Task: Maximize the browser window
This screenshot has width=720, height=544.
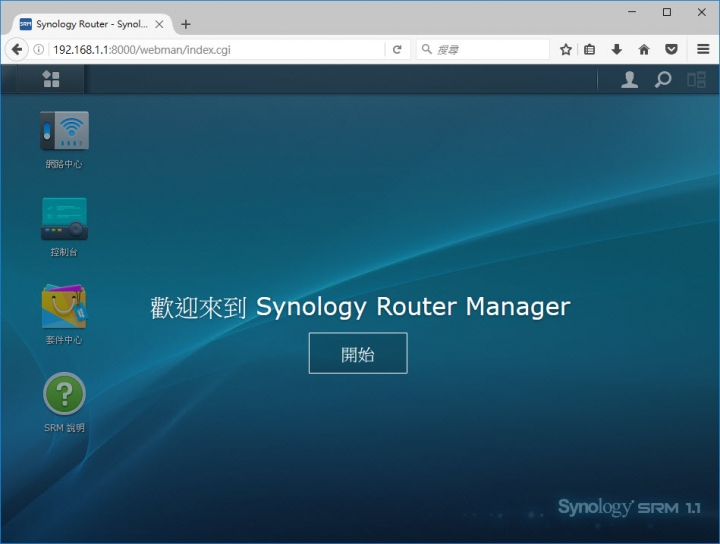Action: pyautogui.click(x=667, y=12)
